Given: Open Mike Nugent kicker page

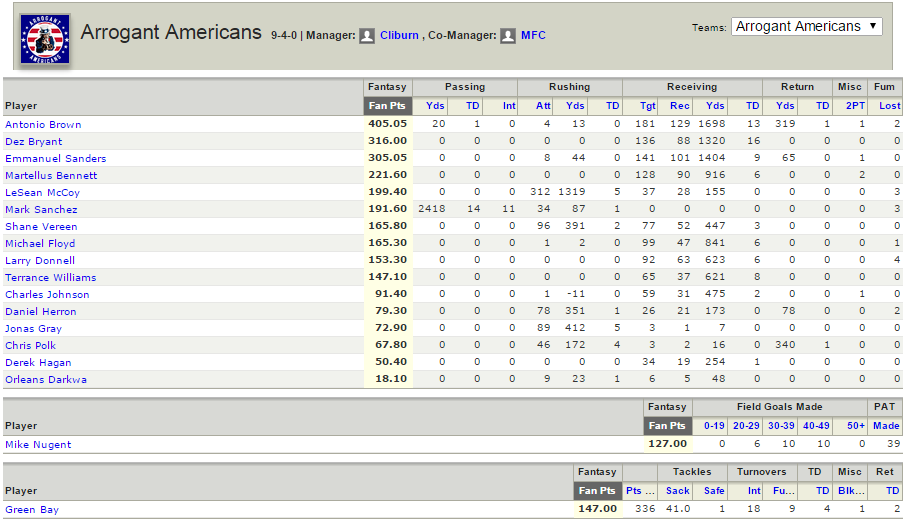Looking at the screenshot, I should [38, 445].
